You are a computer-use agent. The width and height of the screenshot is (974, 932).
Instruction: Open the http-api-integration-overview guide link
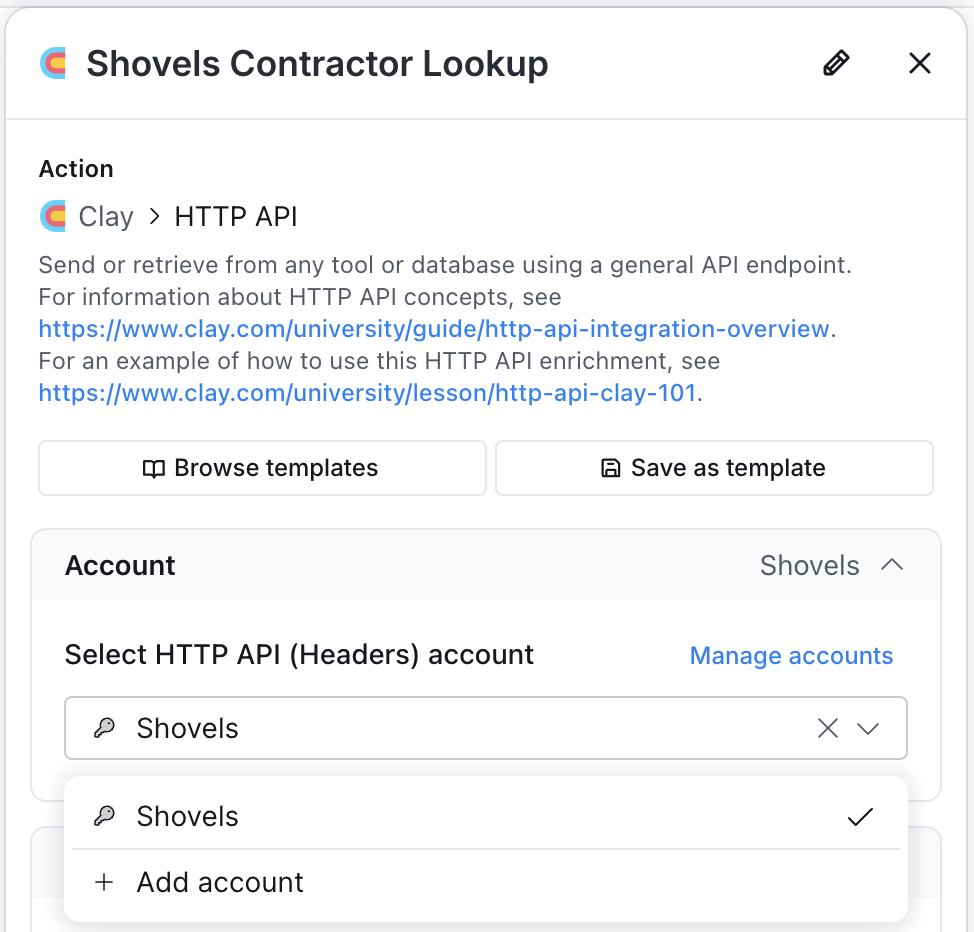[434, 329]
